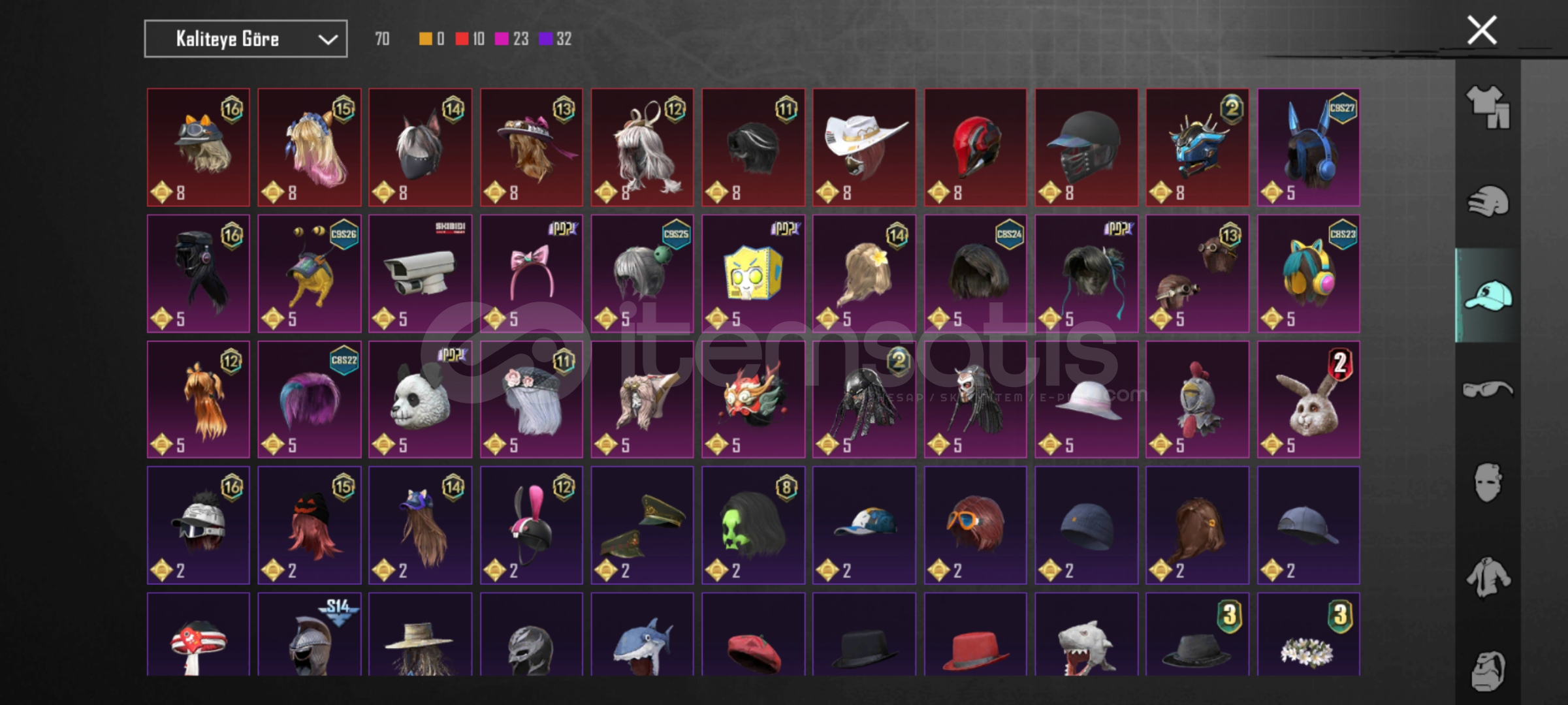Select the yellow box head item

point(753,274)
